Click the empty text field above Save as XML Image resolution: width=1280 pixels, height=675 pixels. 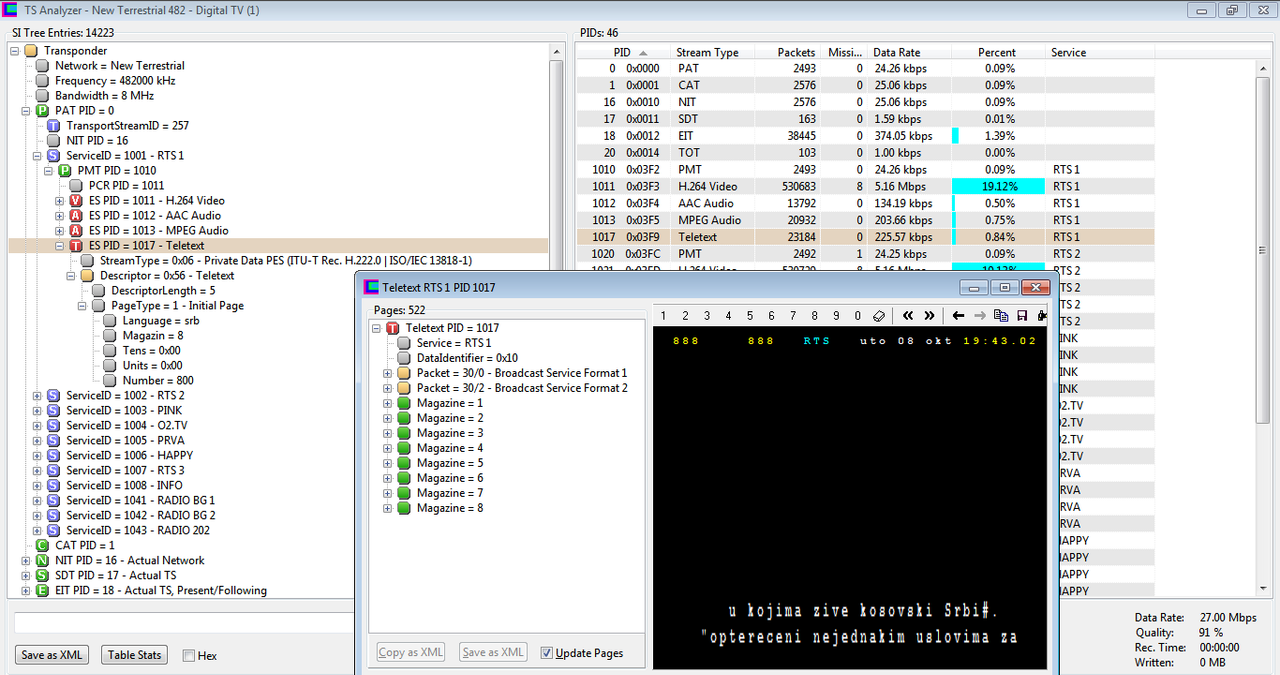click(185, 623)
